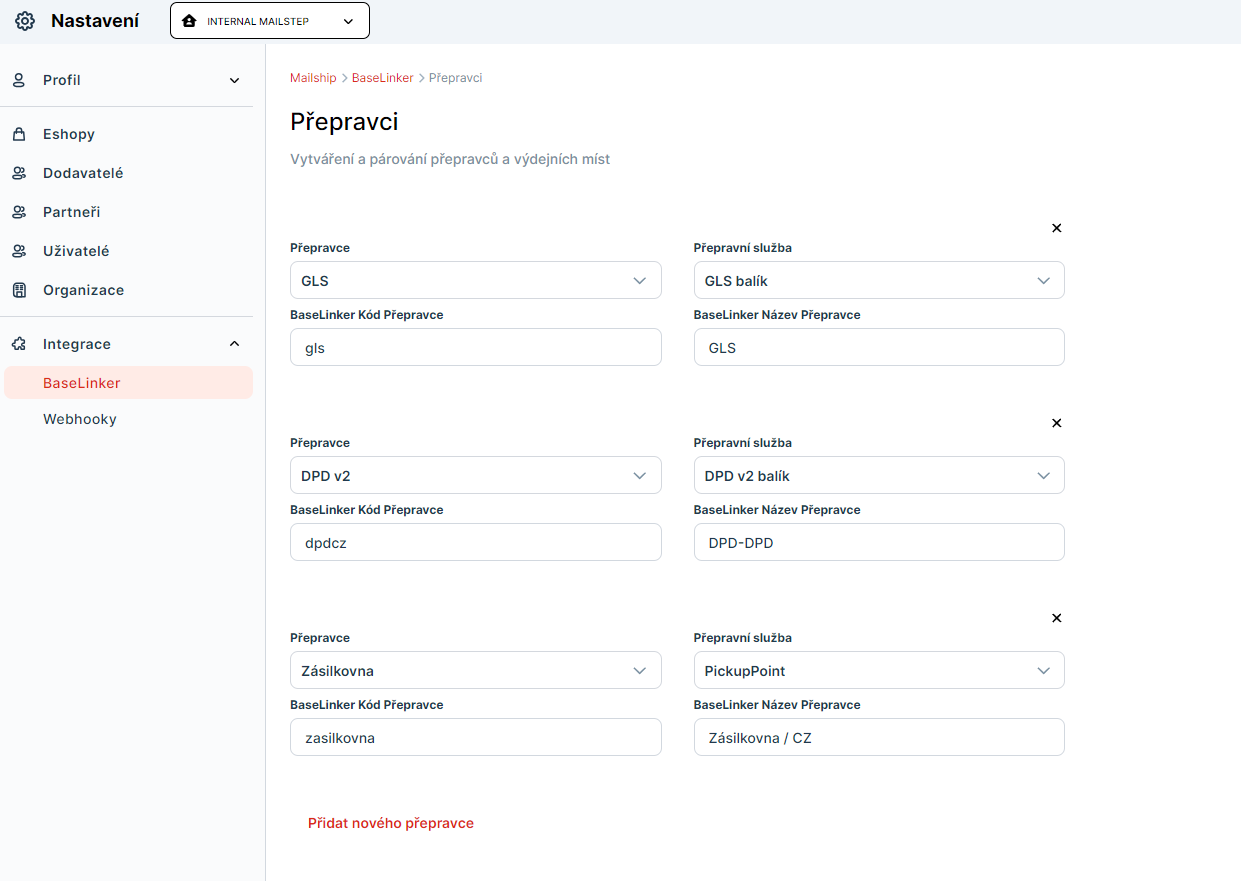
Task: Click the Dodavatelé icon in sidebar
Action: click(x=19, y=173)
